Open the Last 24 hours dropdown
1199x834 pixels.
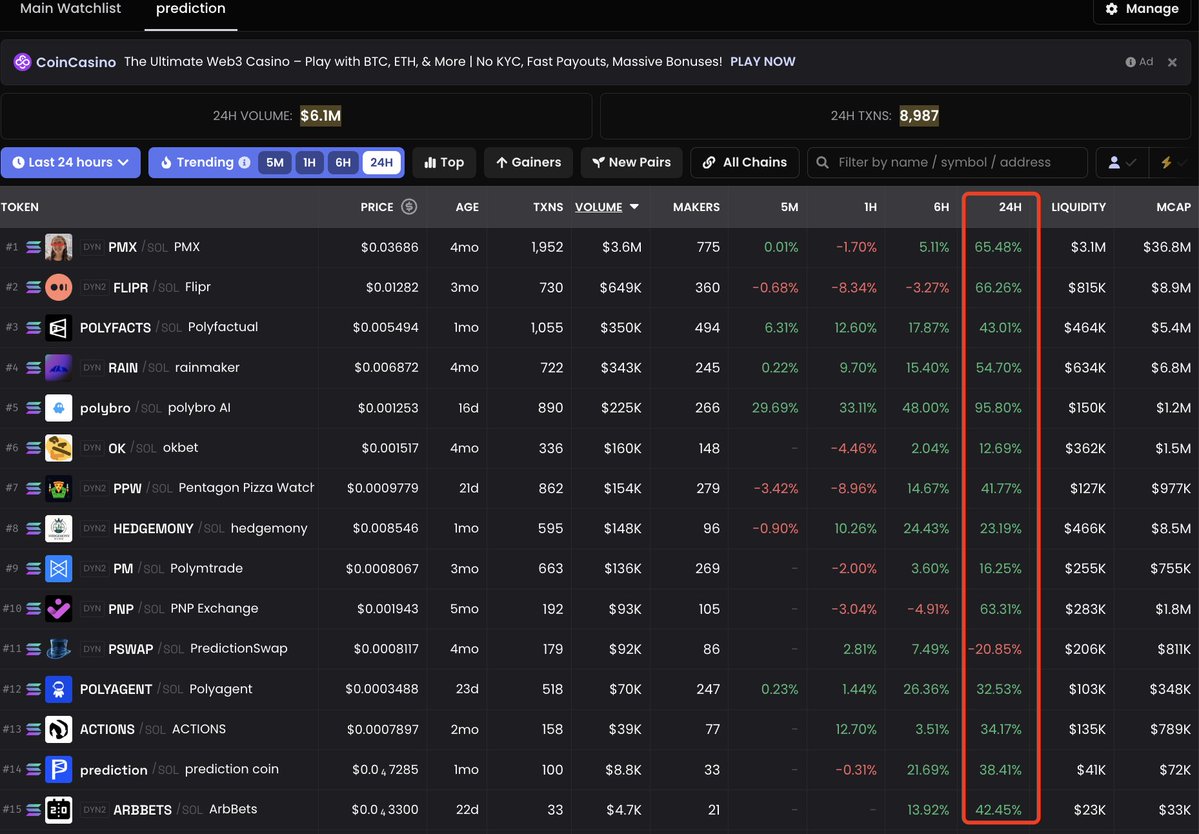coord(71,162)
